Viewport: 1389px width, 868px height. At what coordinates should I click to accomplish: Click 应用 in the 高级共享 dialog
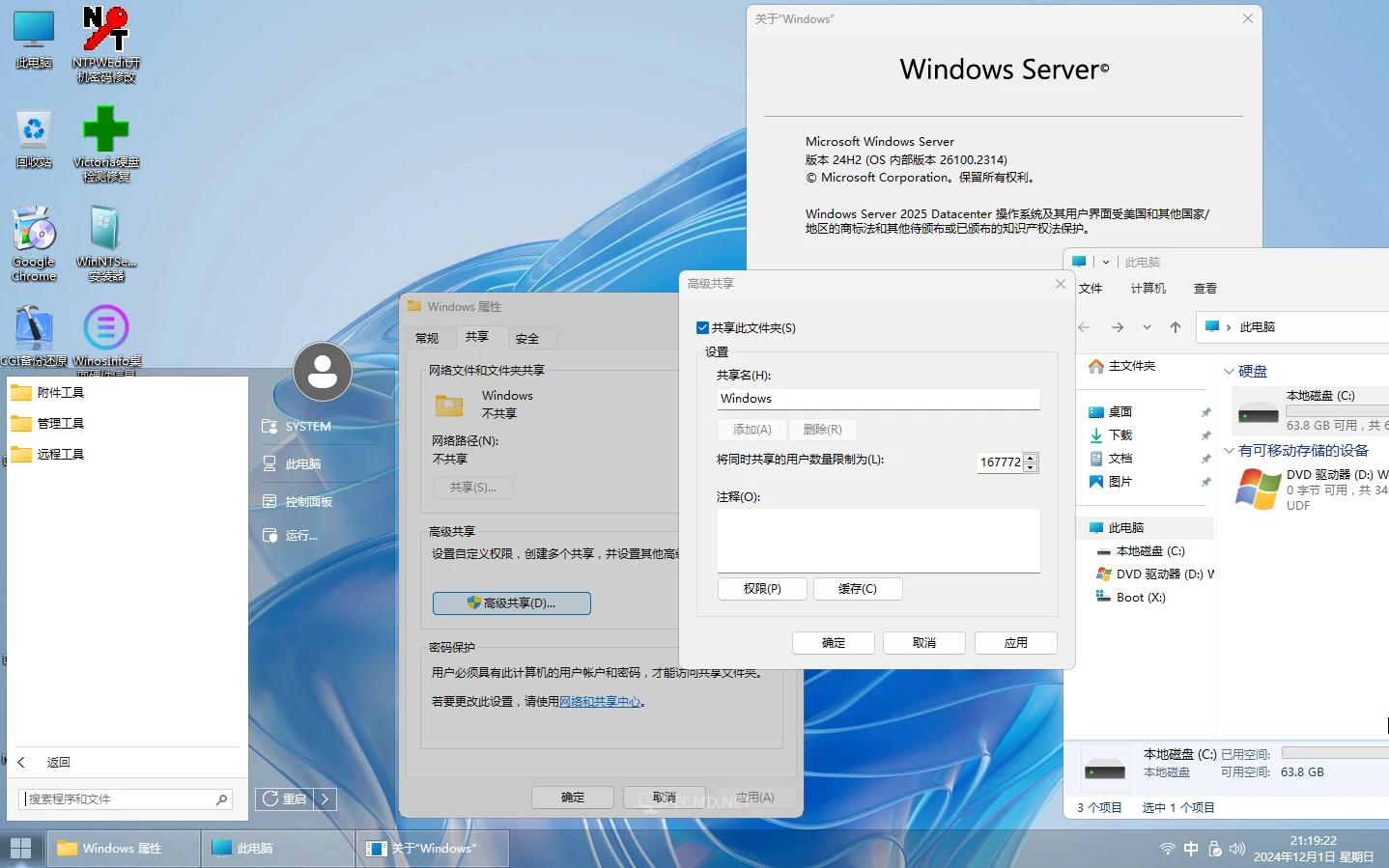pos(1016,643)
